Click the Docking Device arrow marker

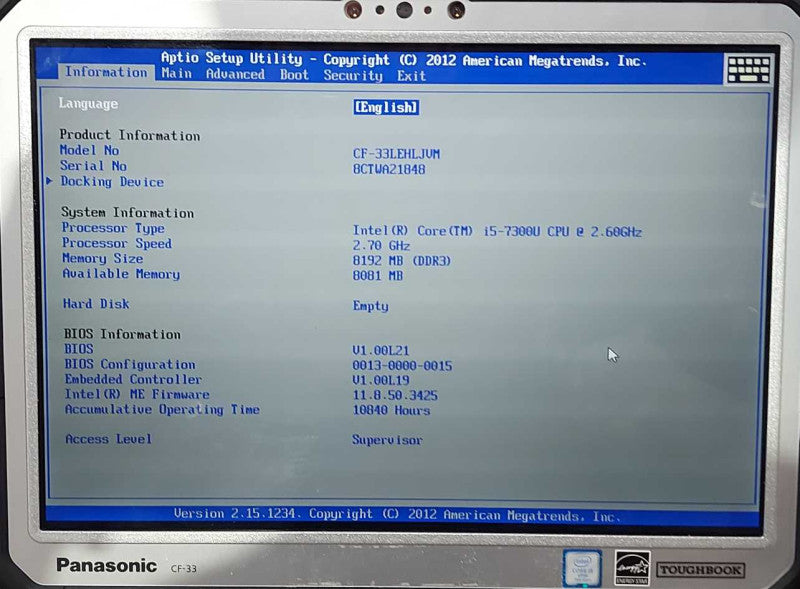pos(49,181)
